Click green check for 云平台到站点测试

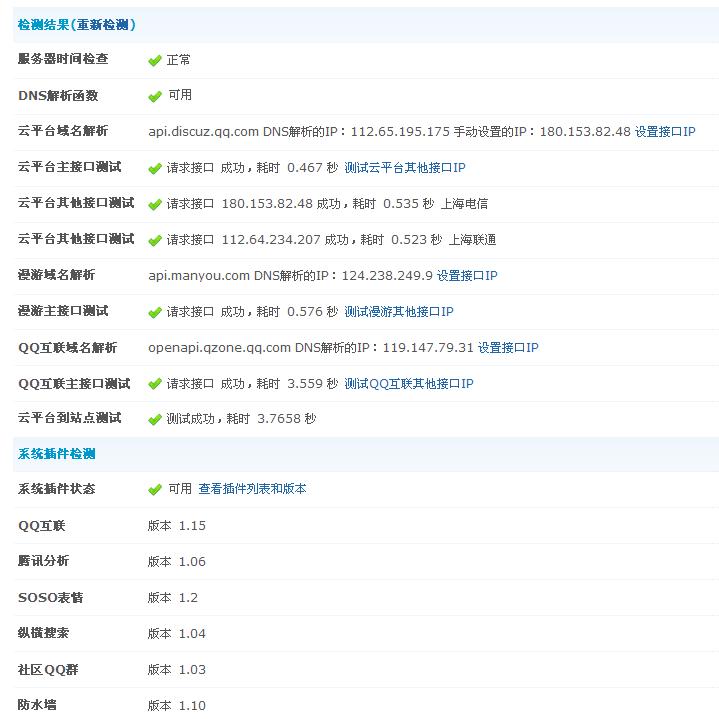pyautogui.click(x=155, y=420)
